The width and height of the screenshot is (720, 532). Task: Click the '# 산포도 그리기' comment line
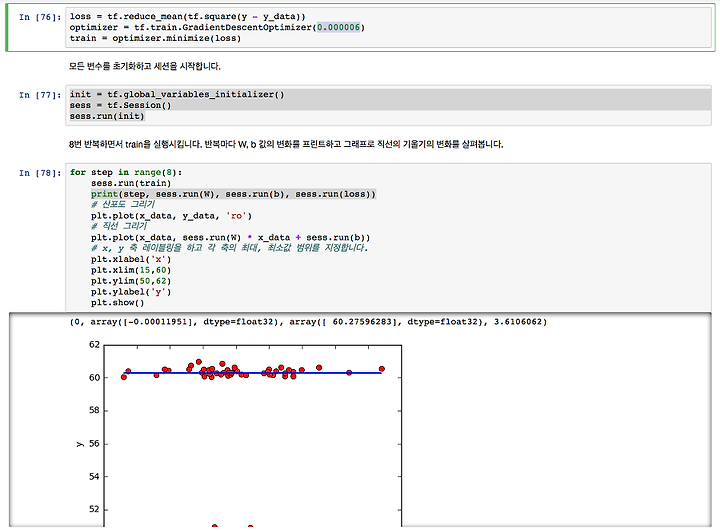pyautogui.click(x=123, y=205)
